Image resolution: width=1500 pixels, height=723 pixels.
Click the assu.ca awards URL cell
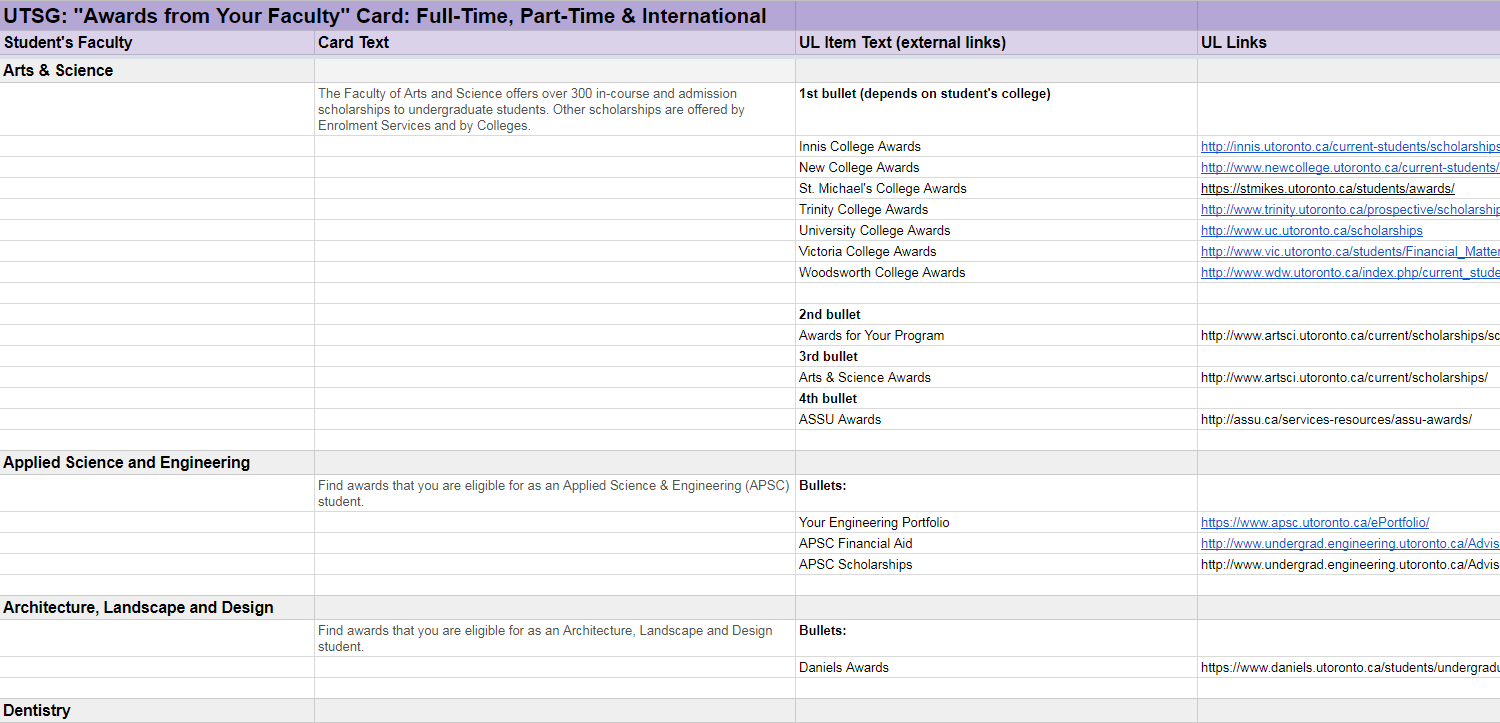click(1335, 420)
